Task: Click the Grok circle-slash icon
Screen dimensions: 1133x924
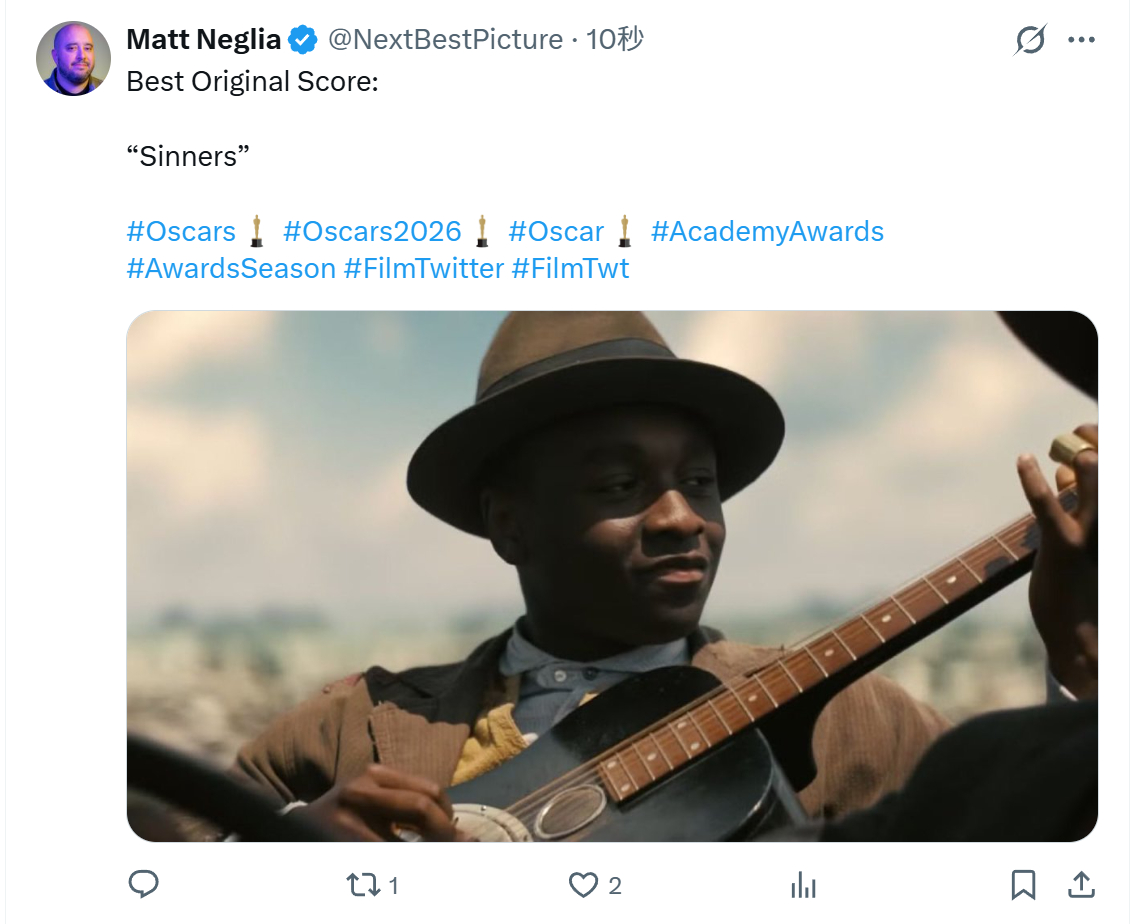Action: [x=1029, y=40]
